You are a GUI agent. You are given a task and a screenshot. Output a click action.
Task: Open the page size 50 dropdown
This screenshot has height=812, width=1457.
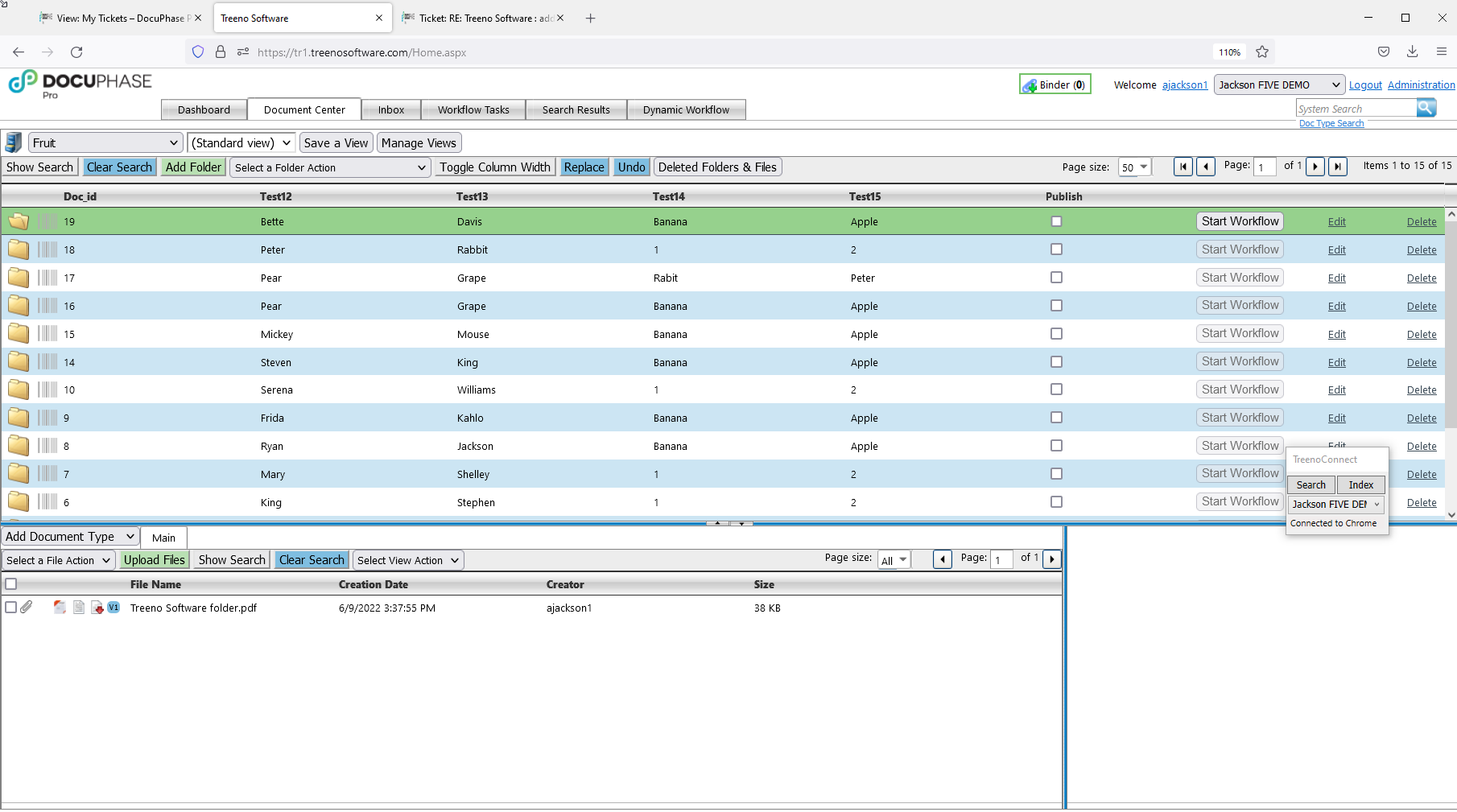pos(1133,167)
